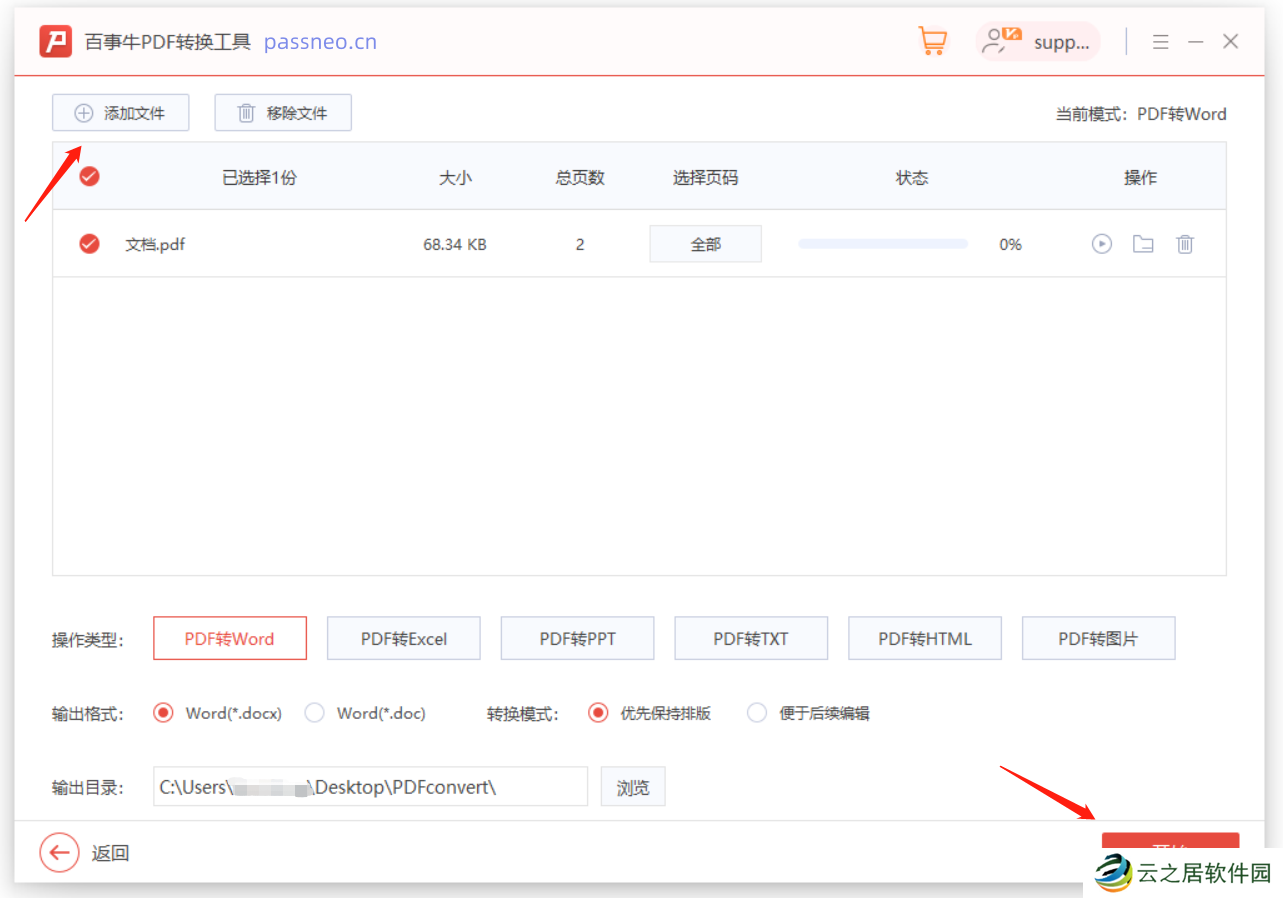Open the passneo.cn website link
The image size is (1283, 898).
(x=320, y=41)
